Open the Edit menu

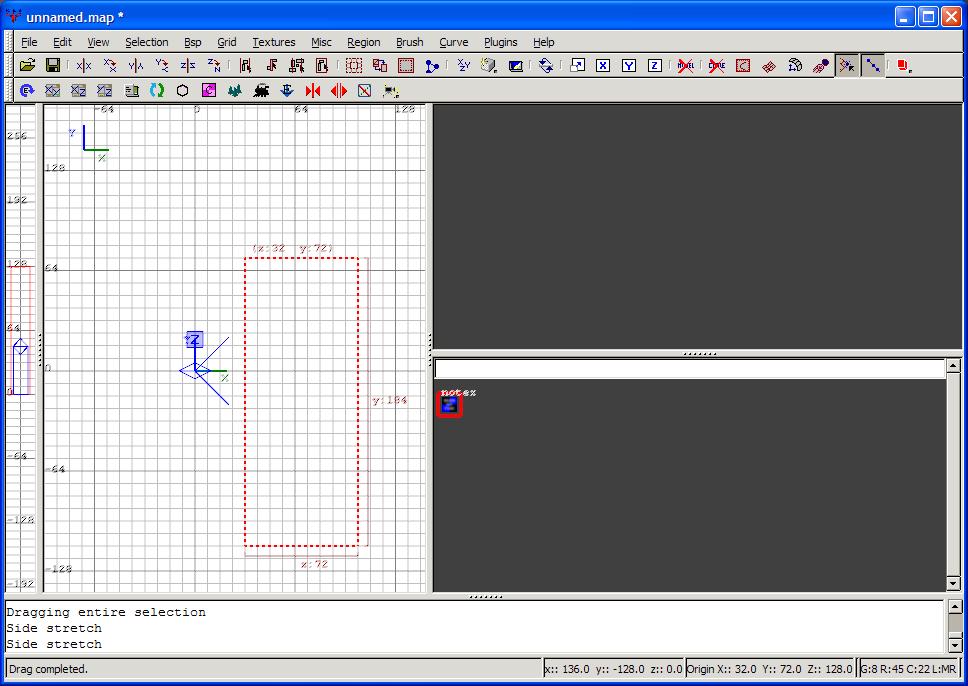click(x=62, y=42)
